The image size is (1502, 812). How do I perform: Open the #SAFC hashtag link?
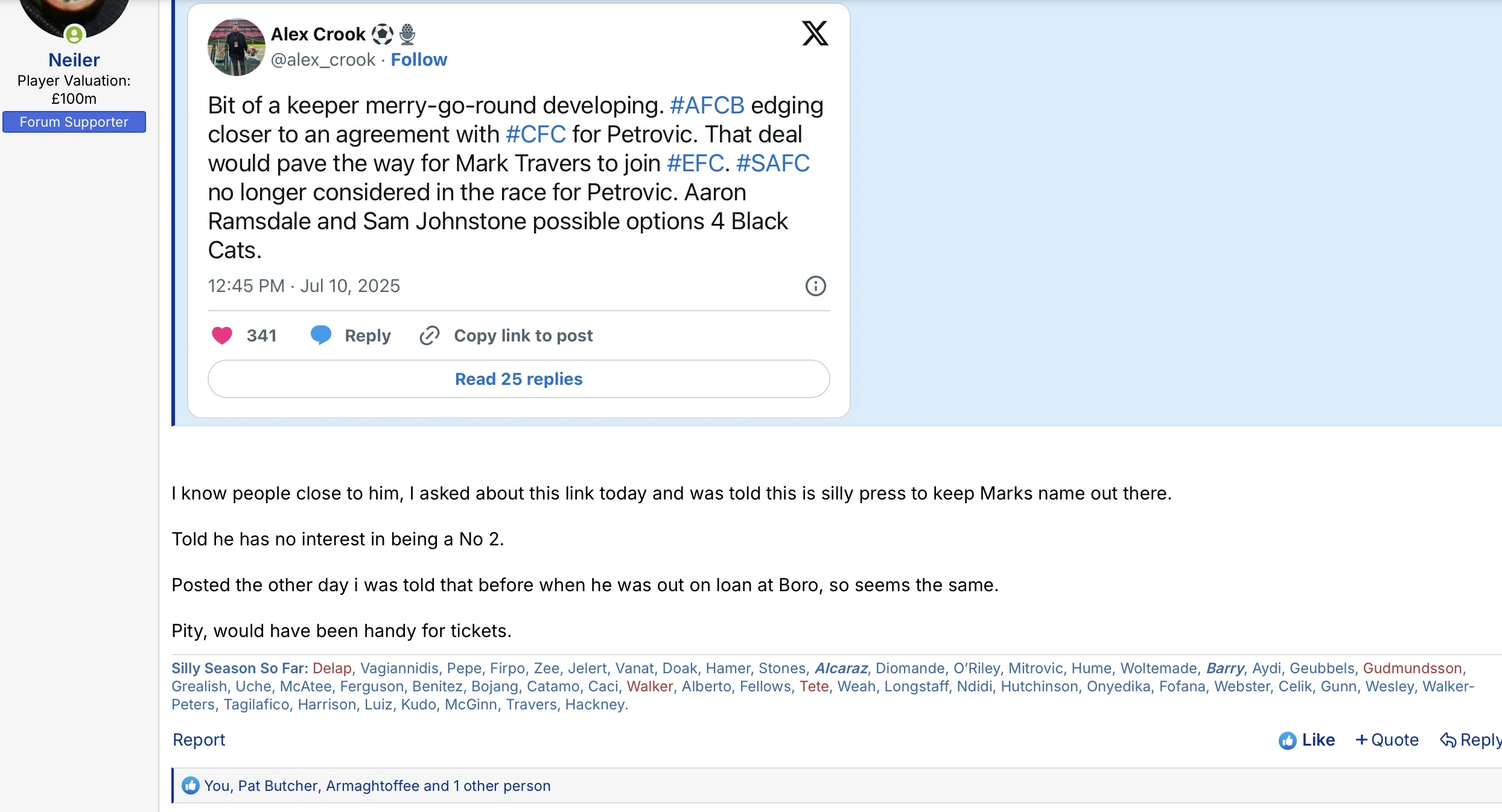click(x=772, y=163)
